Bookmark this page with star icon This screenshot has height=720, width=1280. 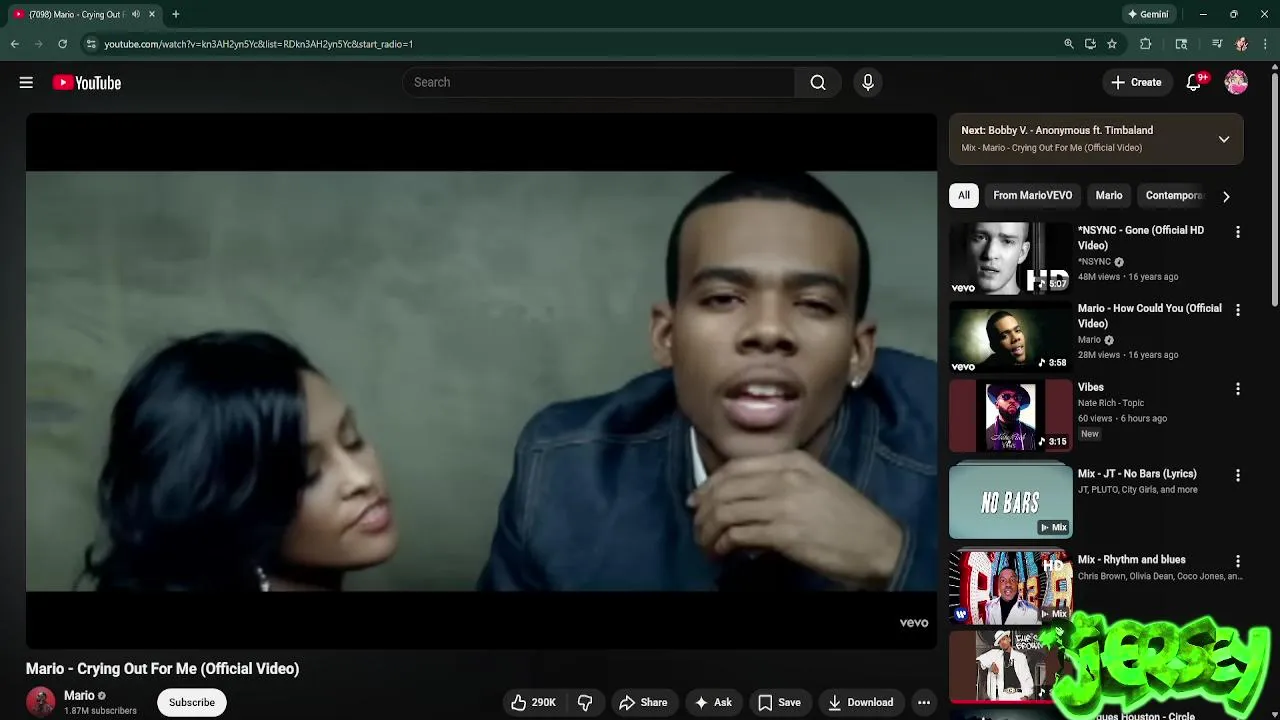1112,44
